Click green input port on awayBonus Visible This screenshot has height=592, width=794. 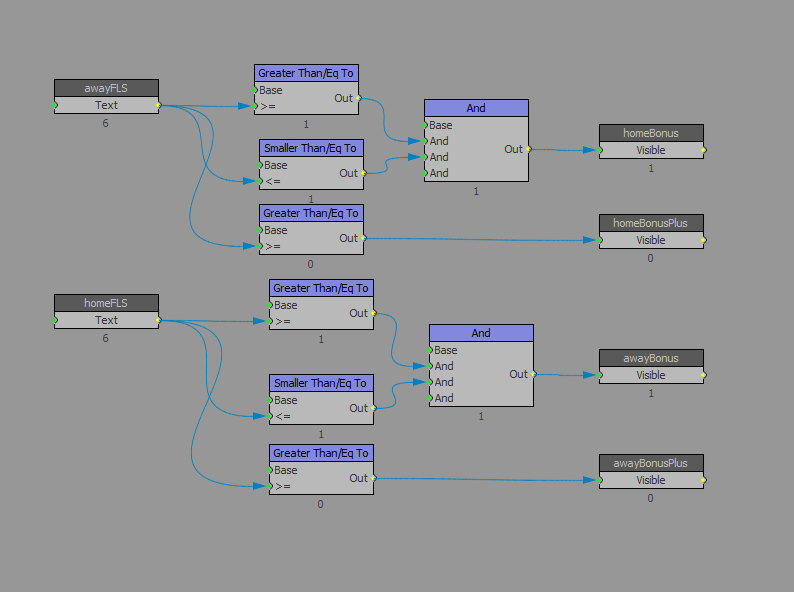click(600, 375)
